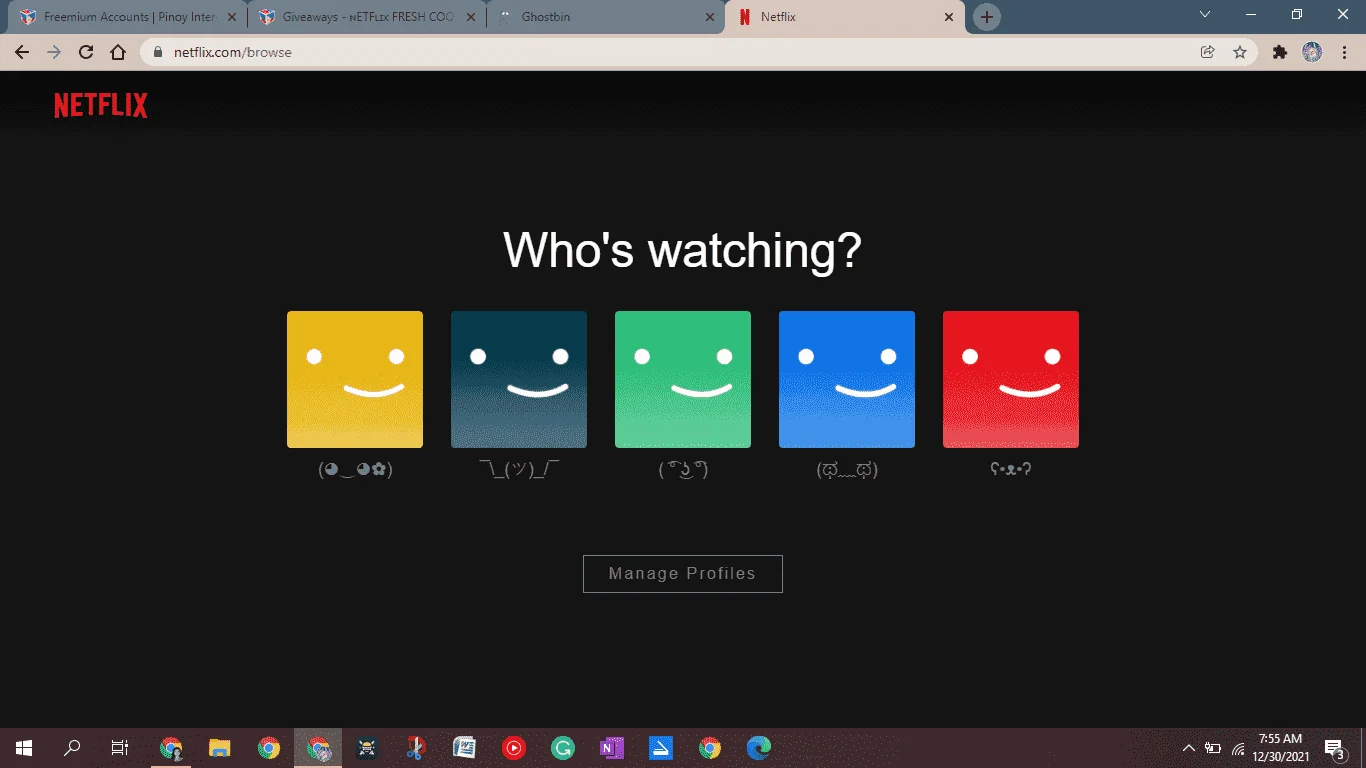Expand the tab search chevron
Screen dimensions: 1366x768
[1205, 15]
